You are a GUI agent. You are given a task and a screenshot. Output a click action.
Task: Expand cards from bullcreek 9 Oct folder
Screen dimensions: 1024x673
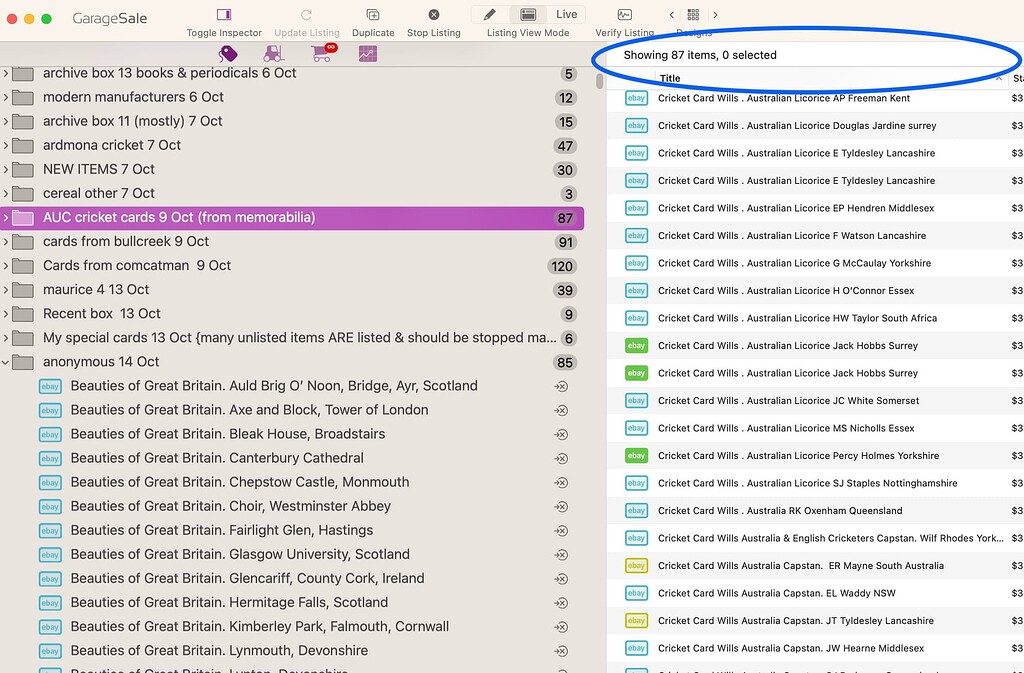[5, 242]
